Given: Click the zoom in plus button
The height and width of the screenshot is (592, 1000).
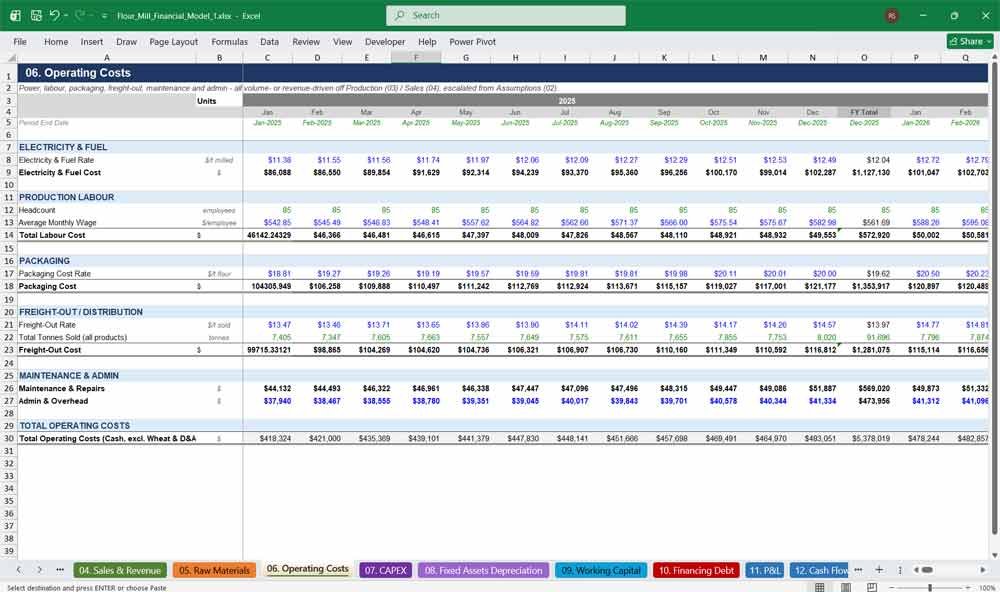Looking at the screenshot, I should click(969, 588).
